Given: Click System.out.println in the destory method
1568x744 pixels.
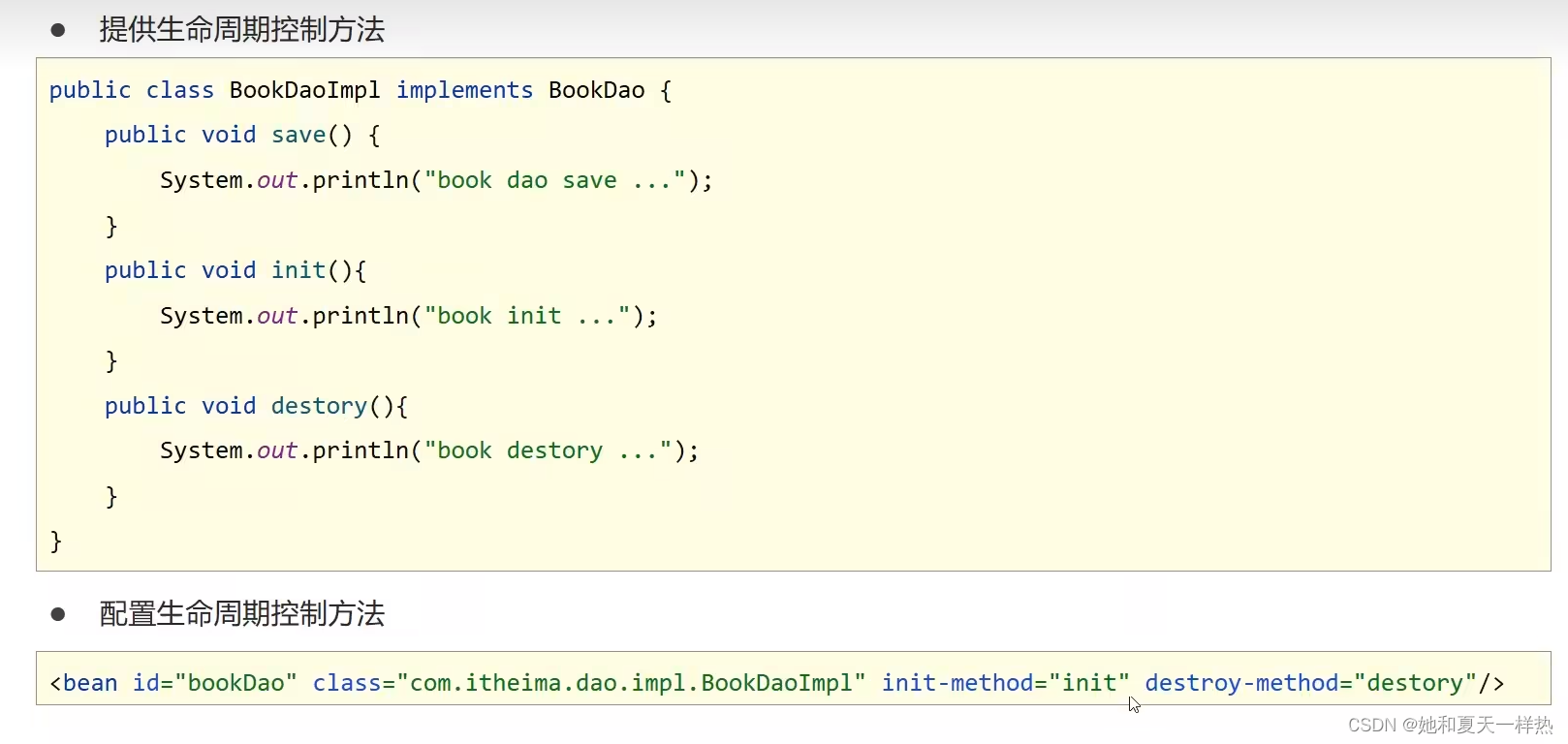Looking at the screenshot, I should (x=285, y=450).
